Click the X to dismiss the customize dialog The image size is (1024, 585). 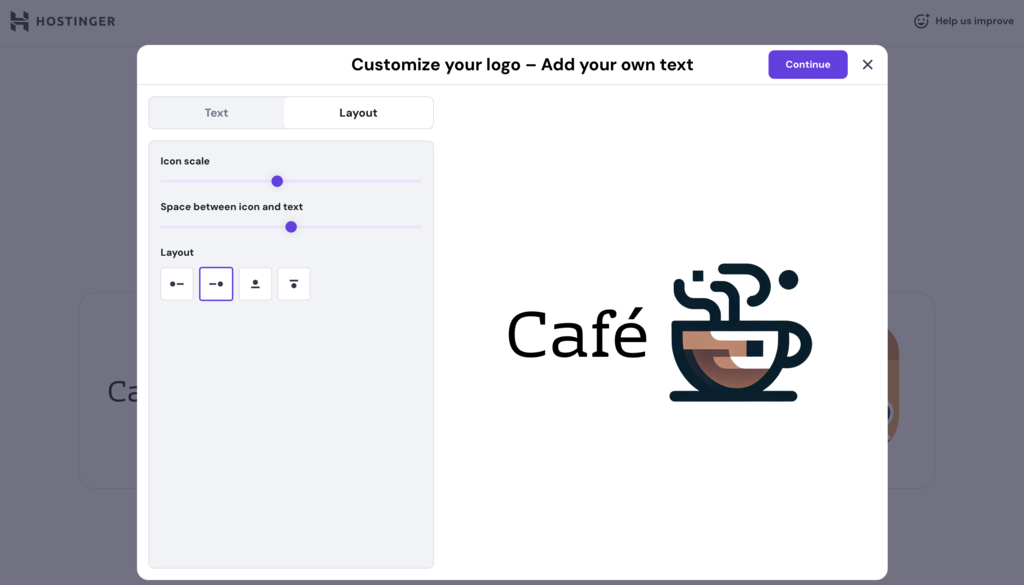coord(867,64)
